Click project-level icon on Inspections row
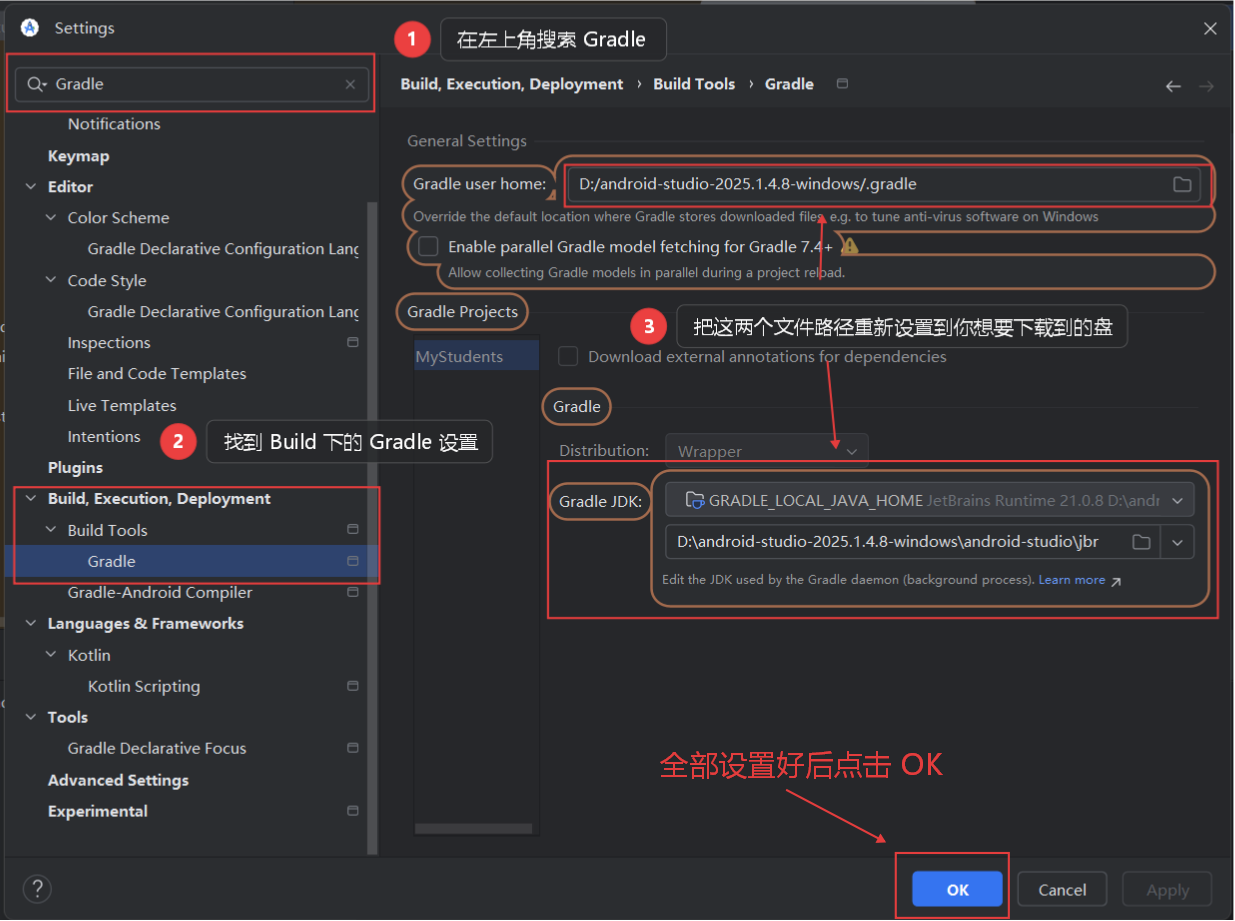This screenshot has width=1235, height=921. [x=352, y=342]
